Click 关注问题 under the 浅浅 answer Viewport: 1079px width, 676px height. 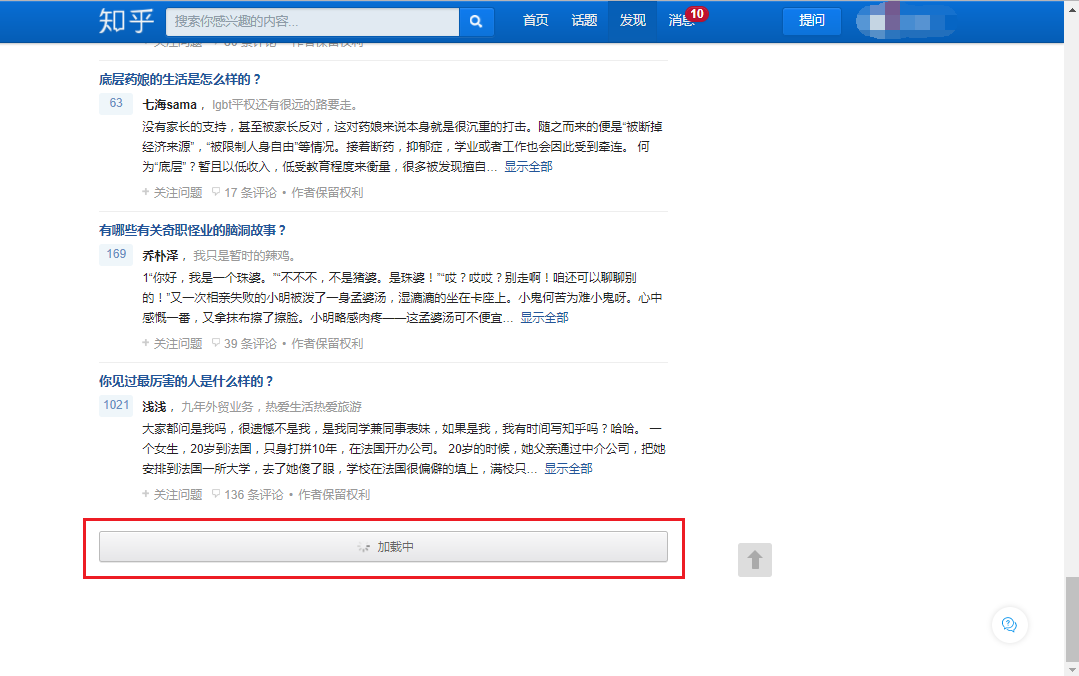(x=172, y=494)
